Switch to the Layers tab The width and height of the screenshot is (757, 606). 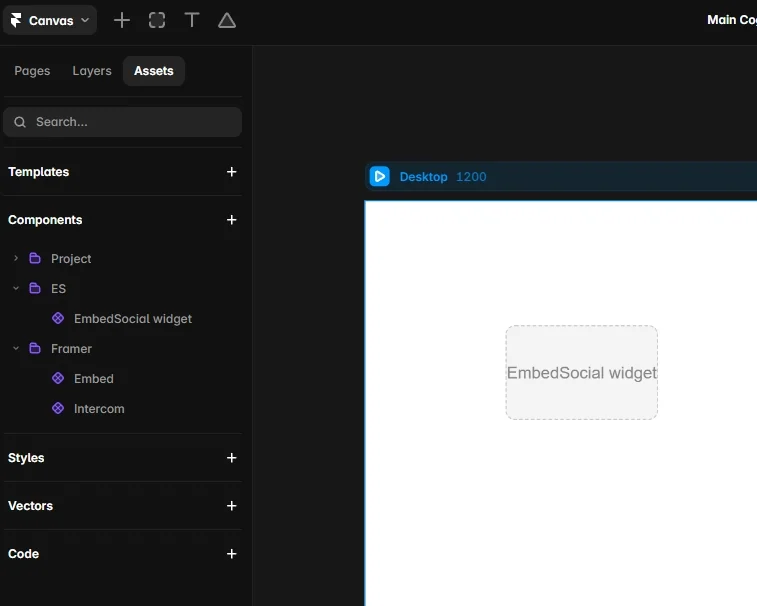point(92,71)
